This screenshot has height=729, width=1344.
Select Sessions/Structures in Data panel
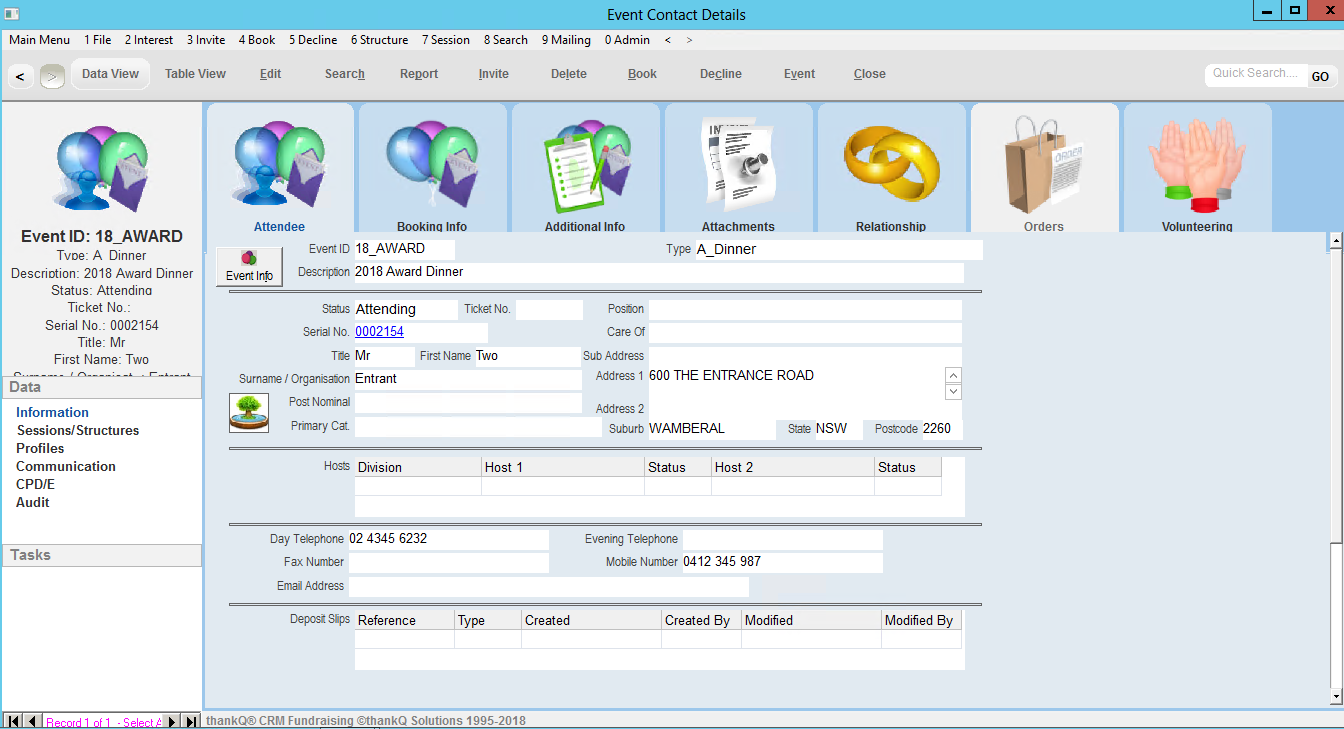(x=78, y=431)
